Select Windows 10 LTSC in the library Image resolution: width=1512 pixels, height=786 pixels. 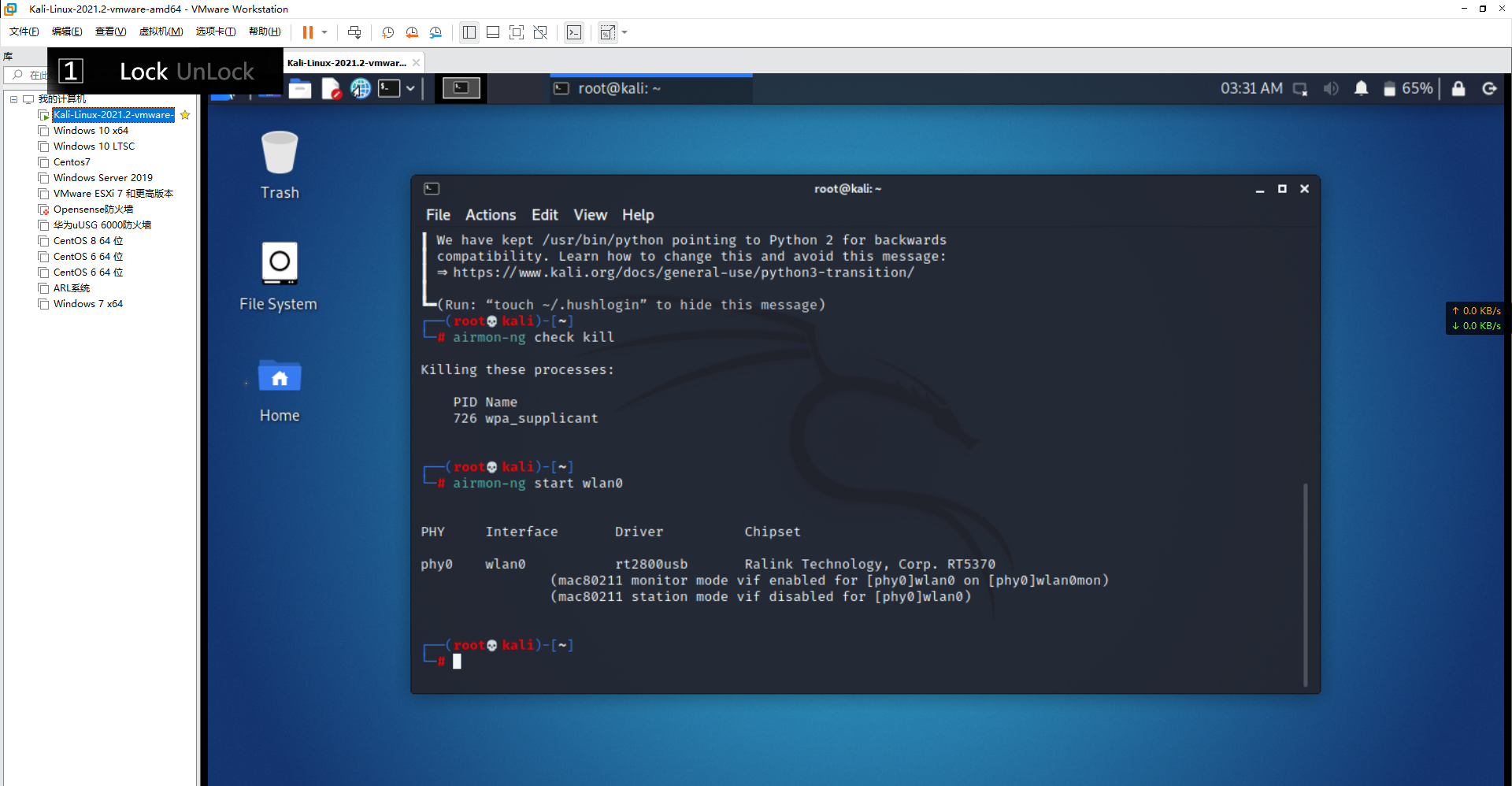94,146
